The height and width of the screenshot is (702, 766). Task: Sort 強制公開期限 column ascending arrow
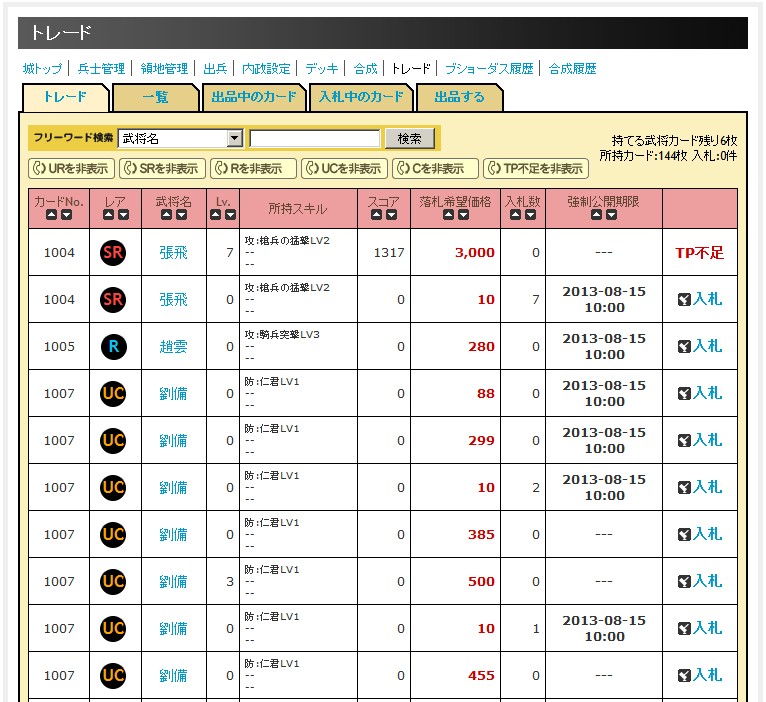pyautogui.click(x=596, y=215)
